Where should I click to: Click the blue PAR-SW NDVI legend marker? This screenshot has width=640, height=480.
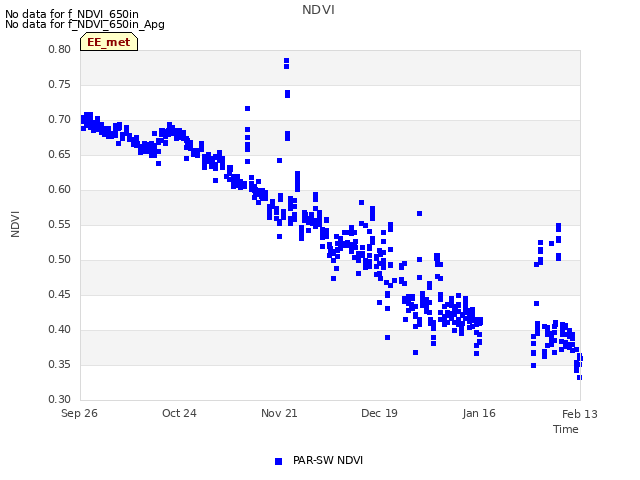[278, 461]
